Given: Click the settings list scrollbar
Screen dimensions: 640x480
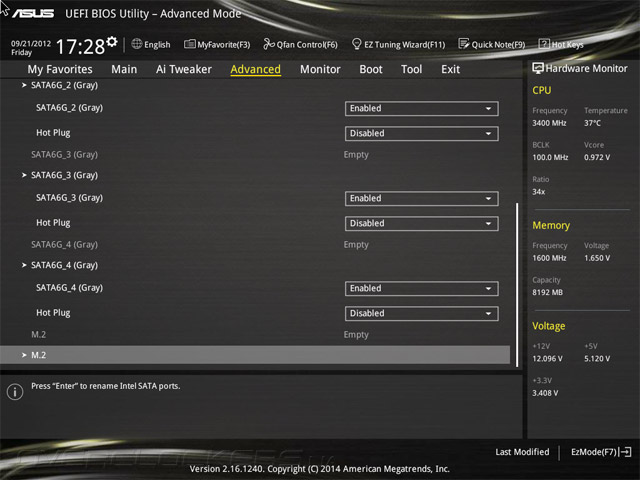Looking at the screenshot, I should coord(517,284).
